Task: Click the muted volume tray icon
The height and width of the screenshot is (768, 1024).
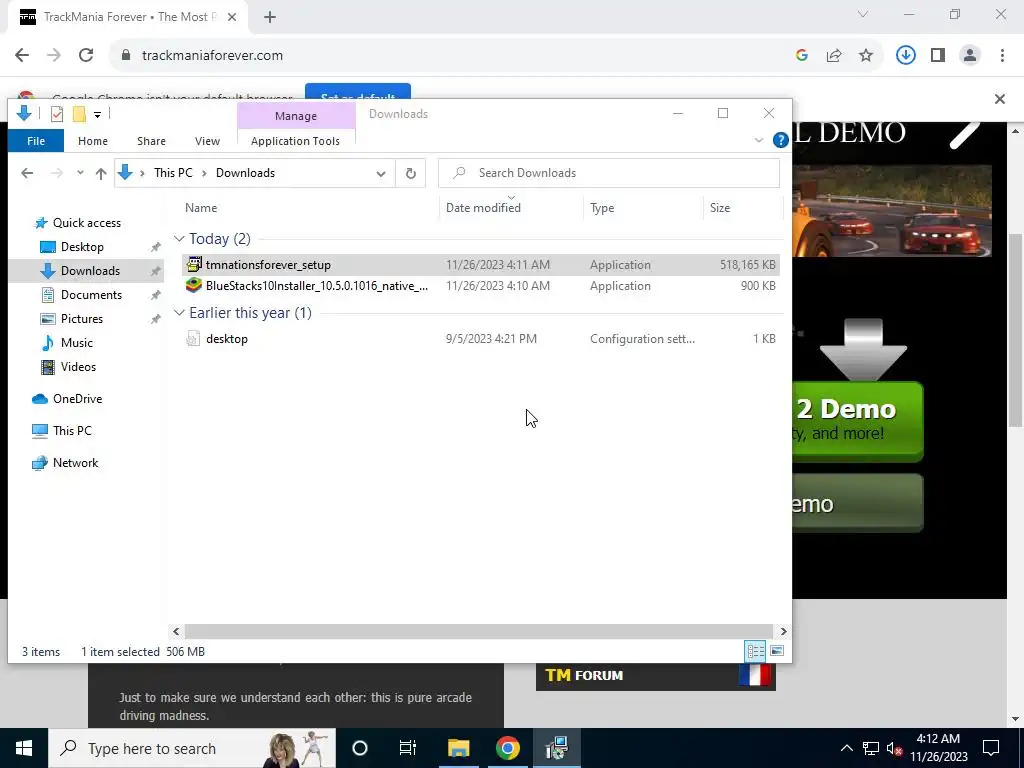Action: tap(894, 748)
